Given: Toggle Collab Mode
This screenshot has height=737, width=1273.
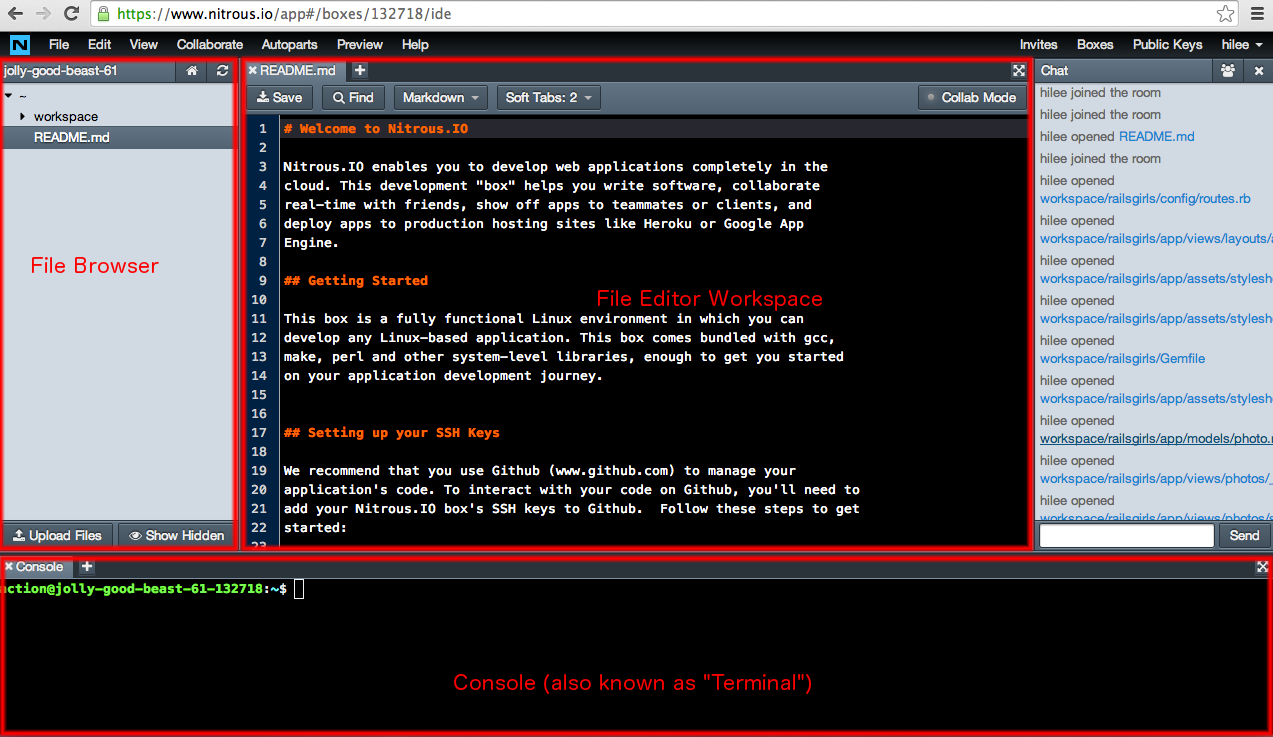Looking at the screenshot, I should (971, 97).
